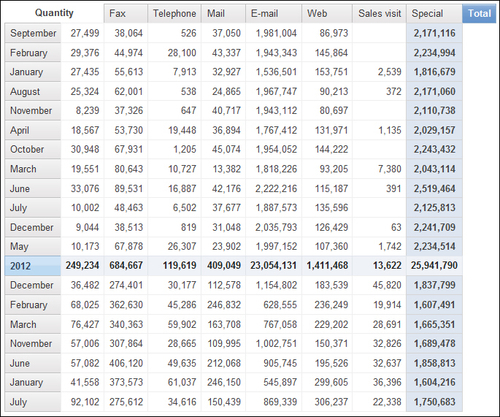This screenshot has width=500, height=417.
Task: Select the April row header
Action: point(33,130)
